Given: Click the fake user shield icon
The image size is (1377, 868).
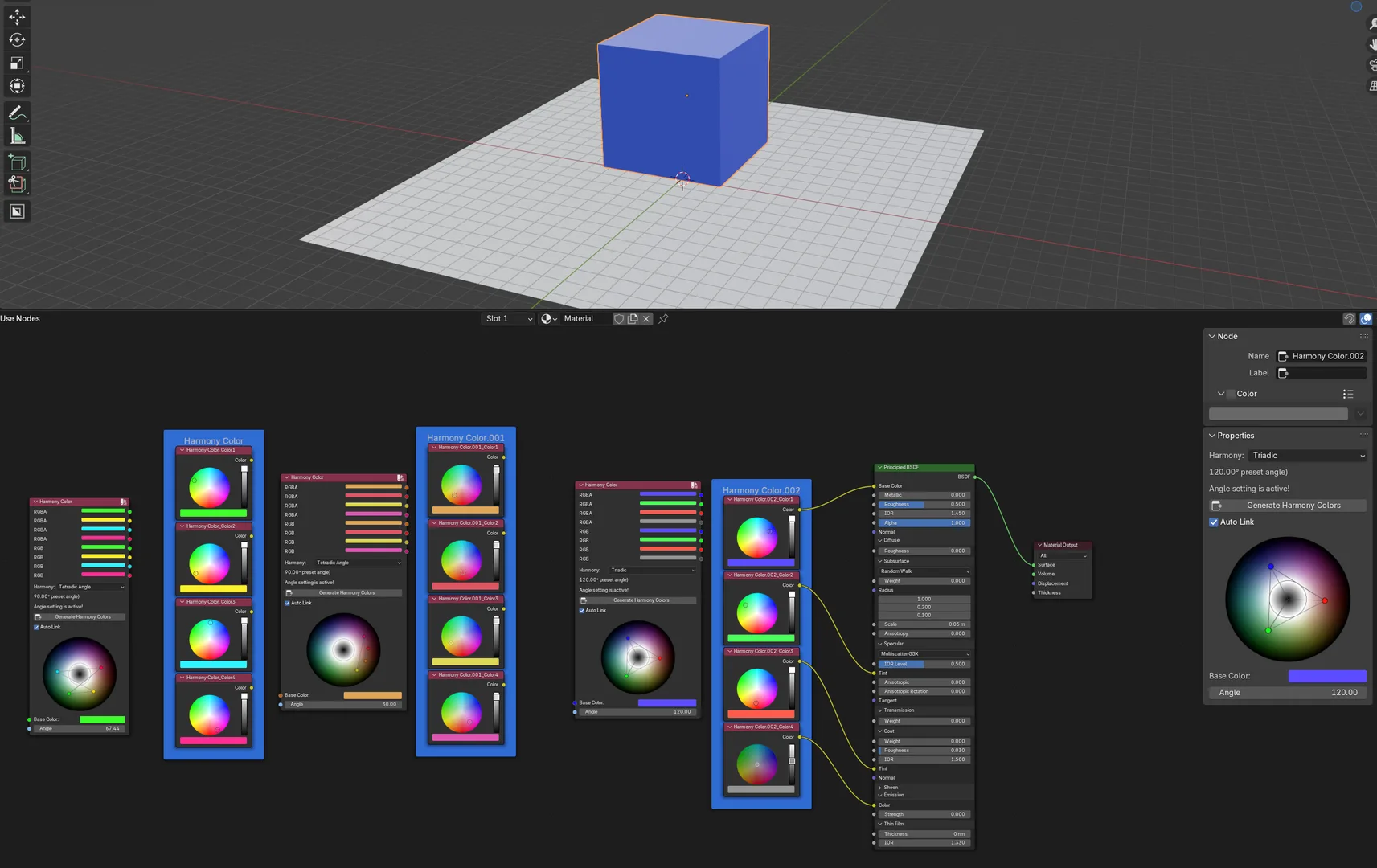Looking at the screenshot, I should [619, 319].
